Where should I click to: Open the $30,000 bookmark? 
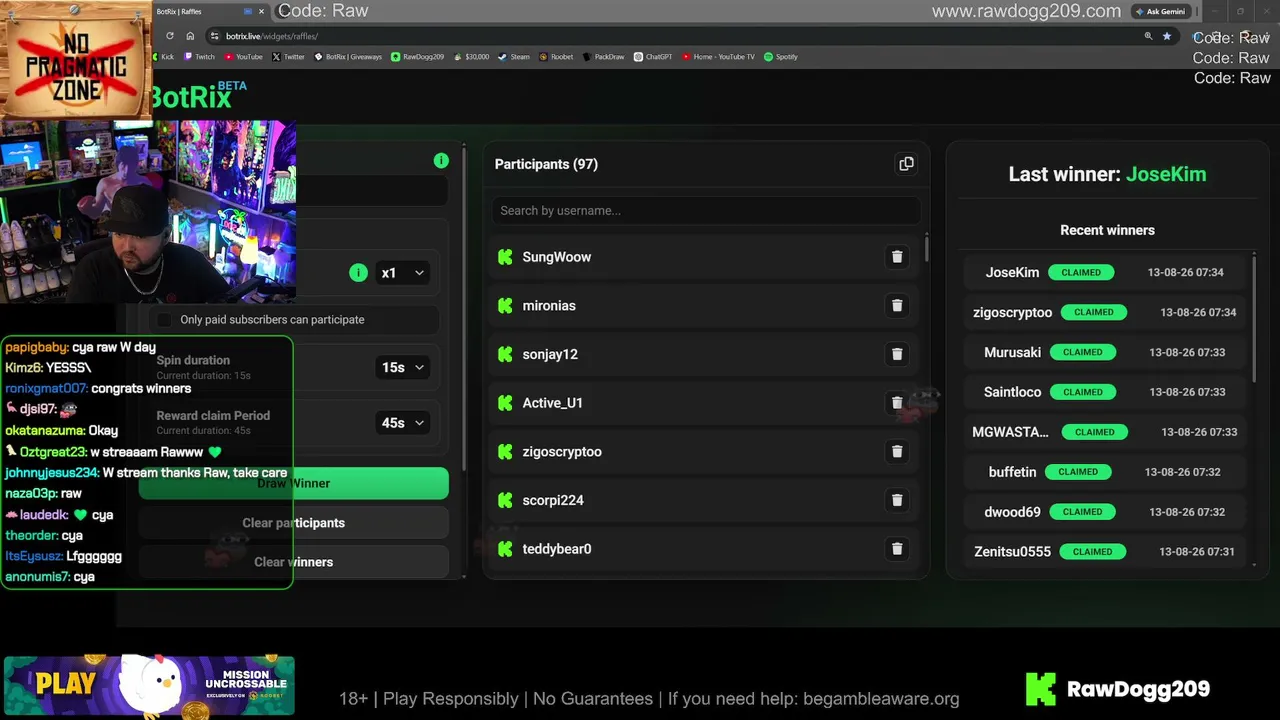pyautogui.click(x=471, y=57)
